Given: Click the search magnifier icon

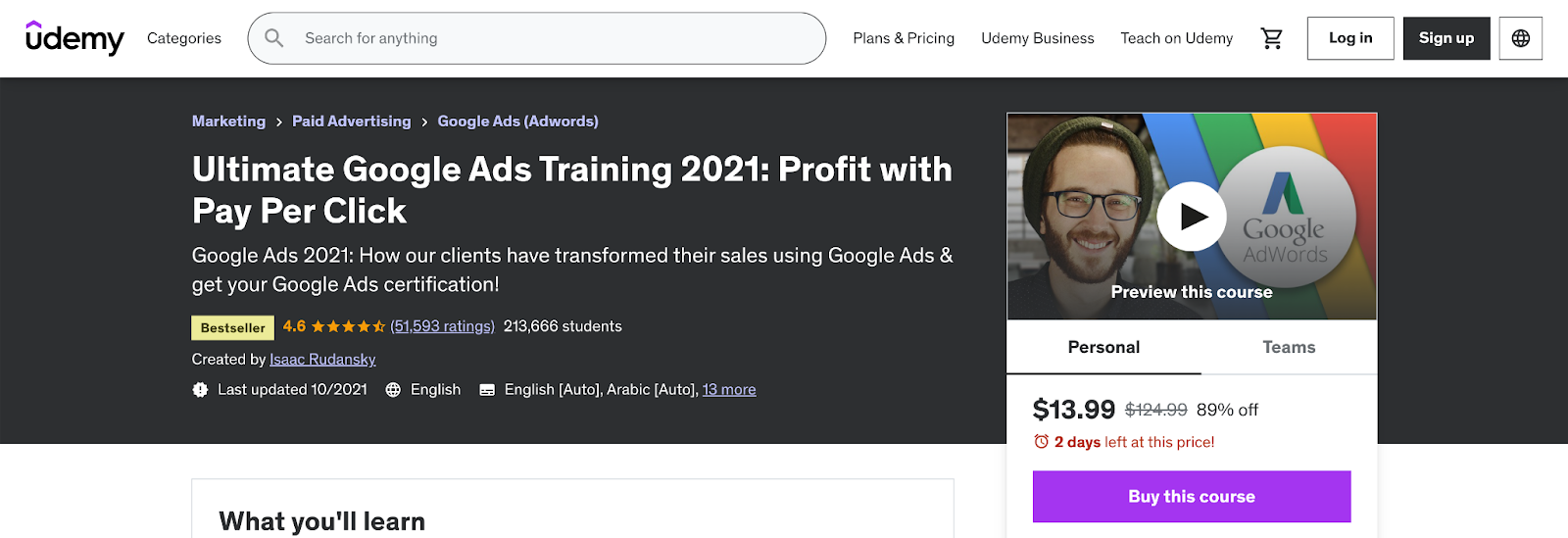Looking at the screenshot, I should click(x=274, y=38).
